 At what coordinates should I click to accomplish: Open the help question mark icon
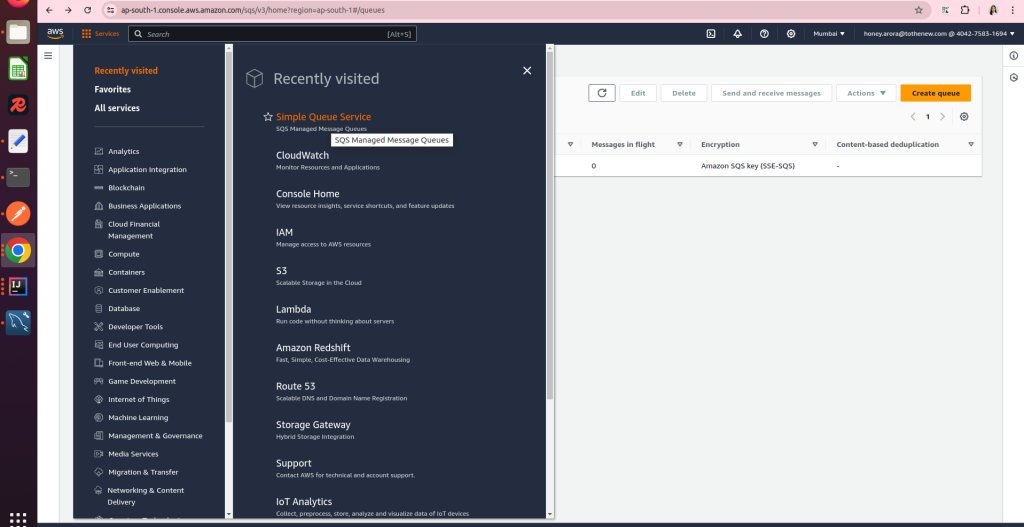click(764, 34)
